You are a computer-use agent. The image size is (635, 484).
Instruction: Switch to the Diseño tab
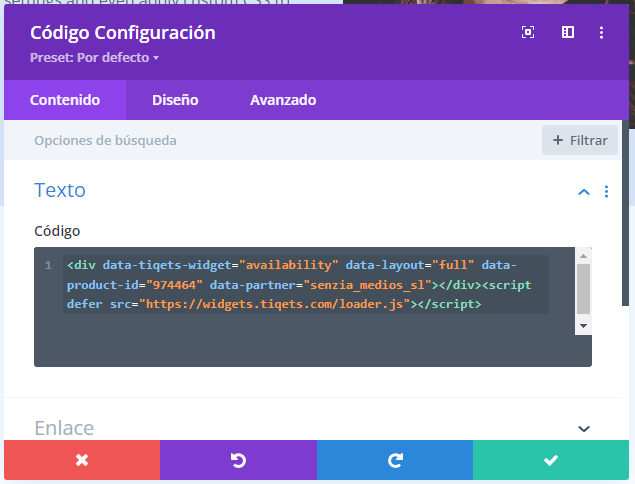coord(175,100)
